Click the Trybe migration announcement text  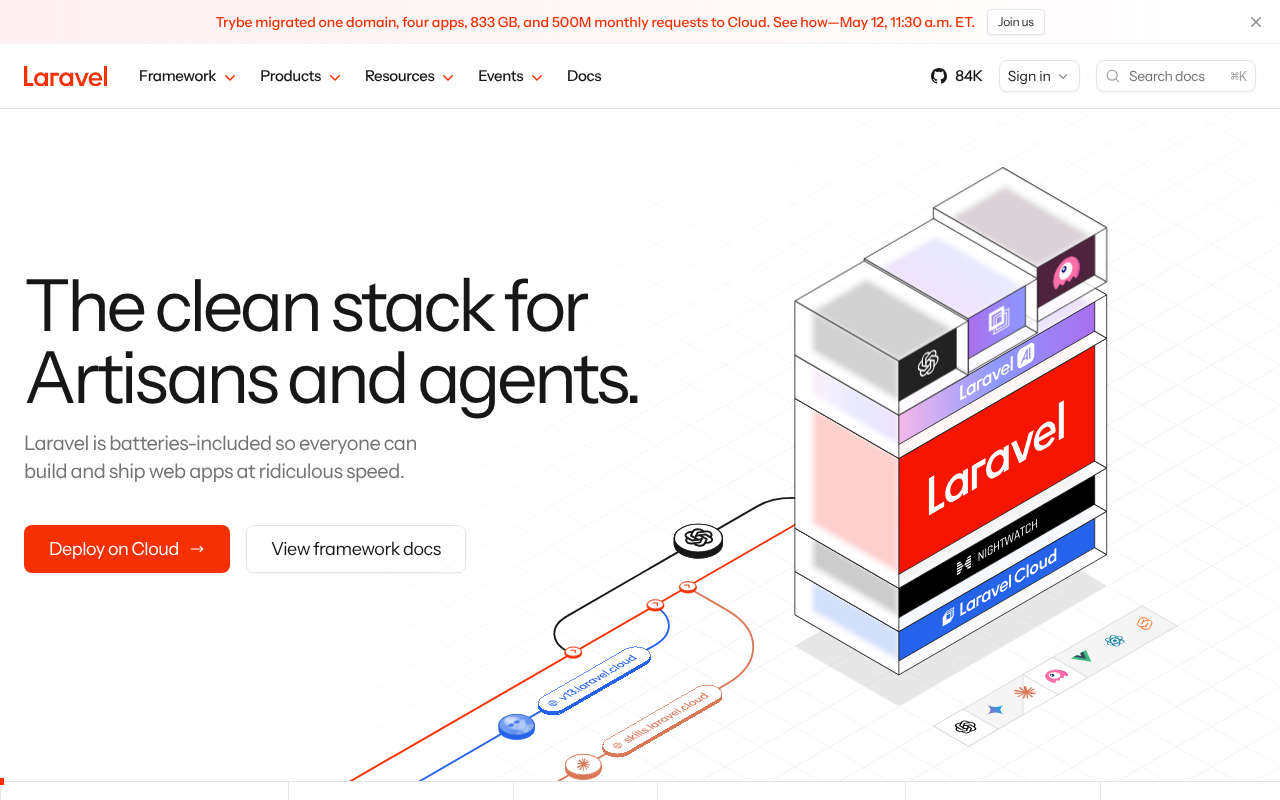click(594, 22)
